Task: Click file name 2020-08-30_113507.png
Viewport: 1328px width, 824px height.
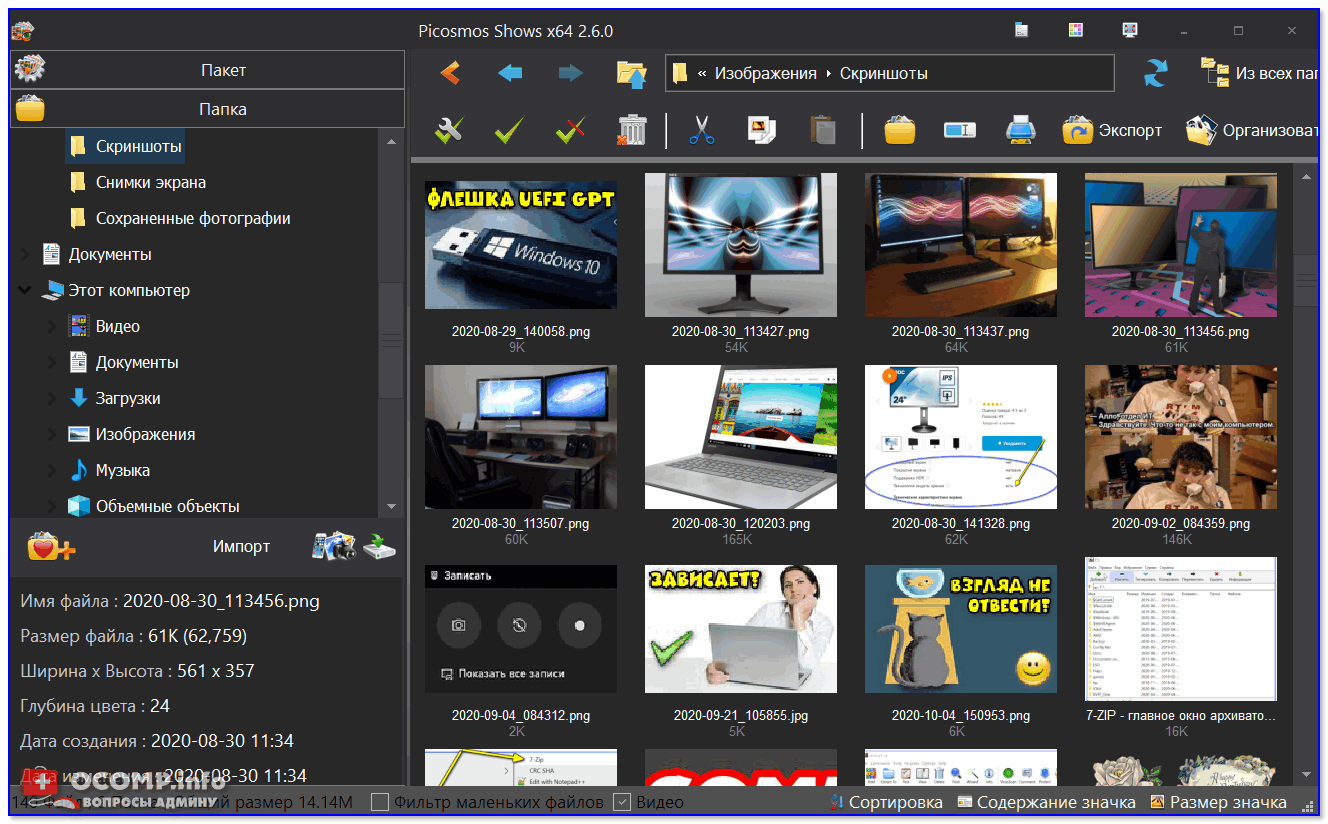Action: pos(520,523)
